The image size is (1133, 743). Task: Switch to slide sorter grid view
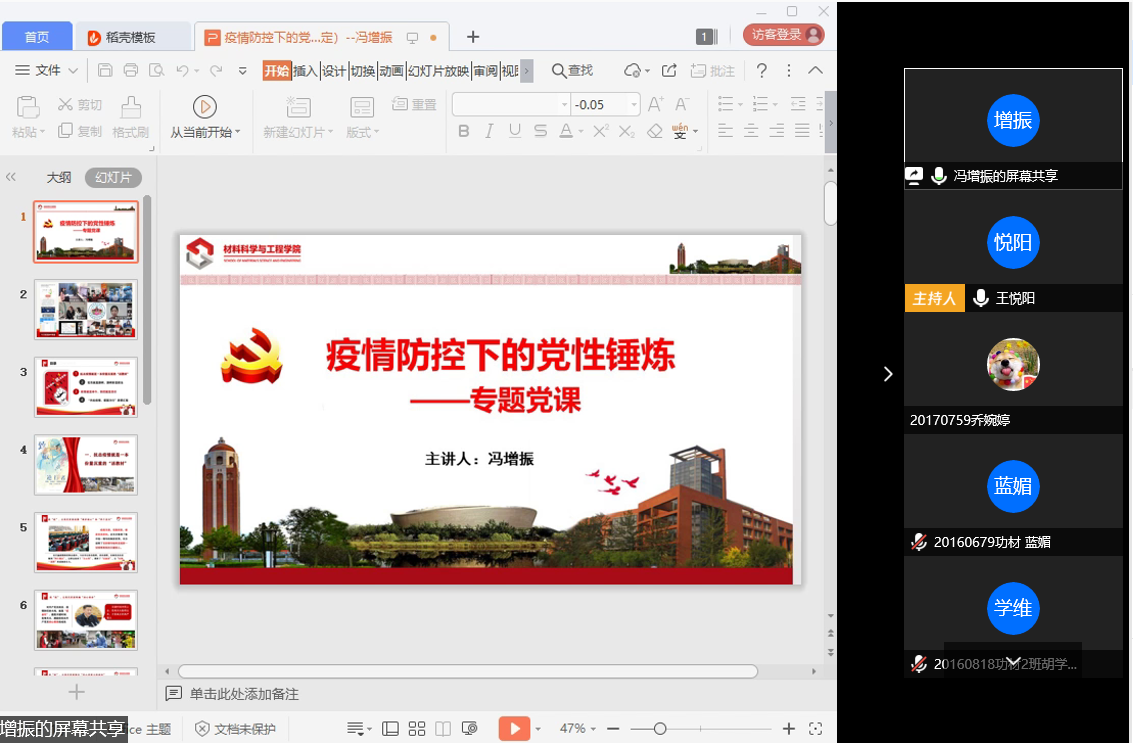coord(417,728)
